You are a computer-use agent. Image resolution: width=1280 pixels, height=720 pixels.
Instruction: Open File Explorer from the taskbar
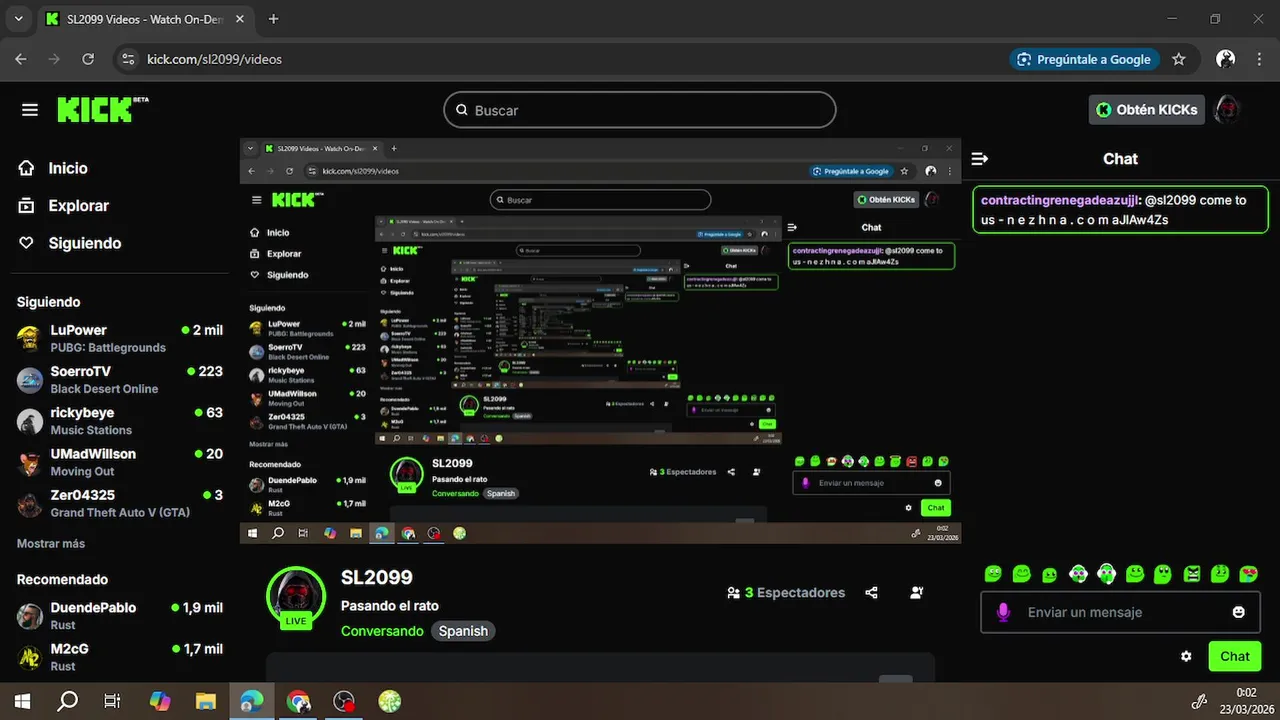coord(205,702)
